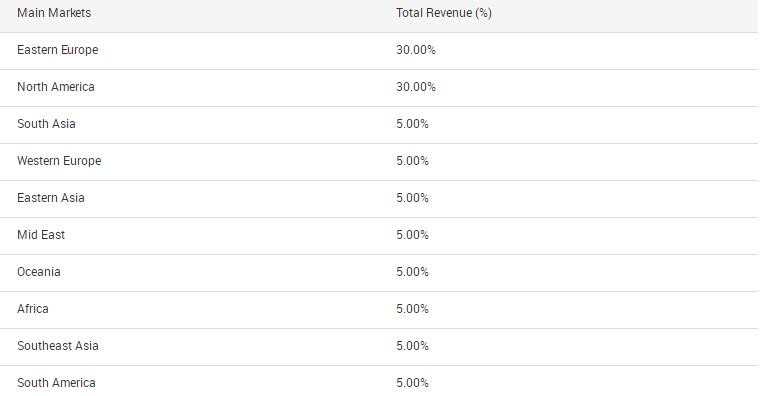
Task: Click North America's 30.00% revenue value
Action: 416,87
